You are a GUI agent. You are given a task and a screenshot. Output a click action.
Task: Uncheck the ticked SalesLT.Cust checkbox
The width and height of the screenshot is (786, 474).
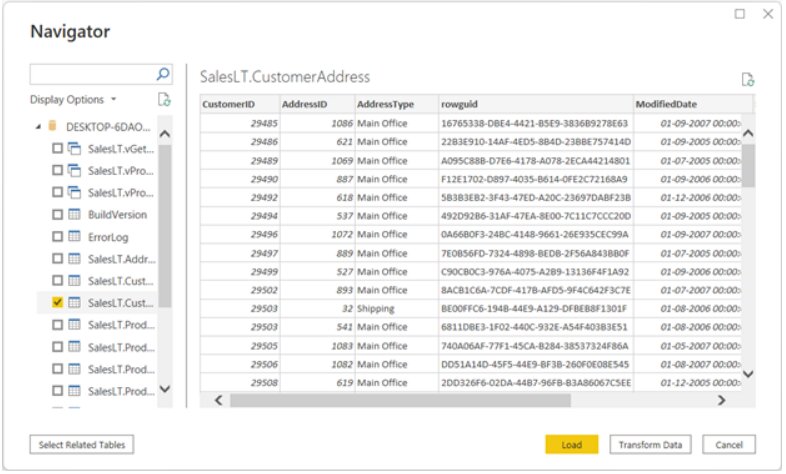pos(58,303)
